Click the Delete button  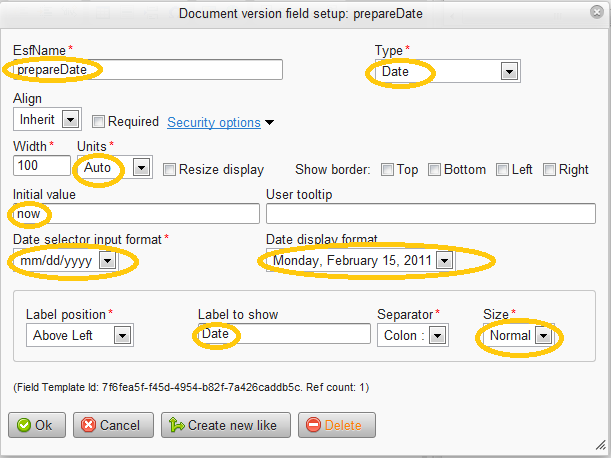pyautogui.click(x=337, y=425)
